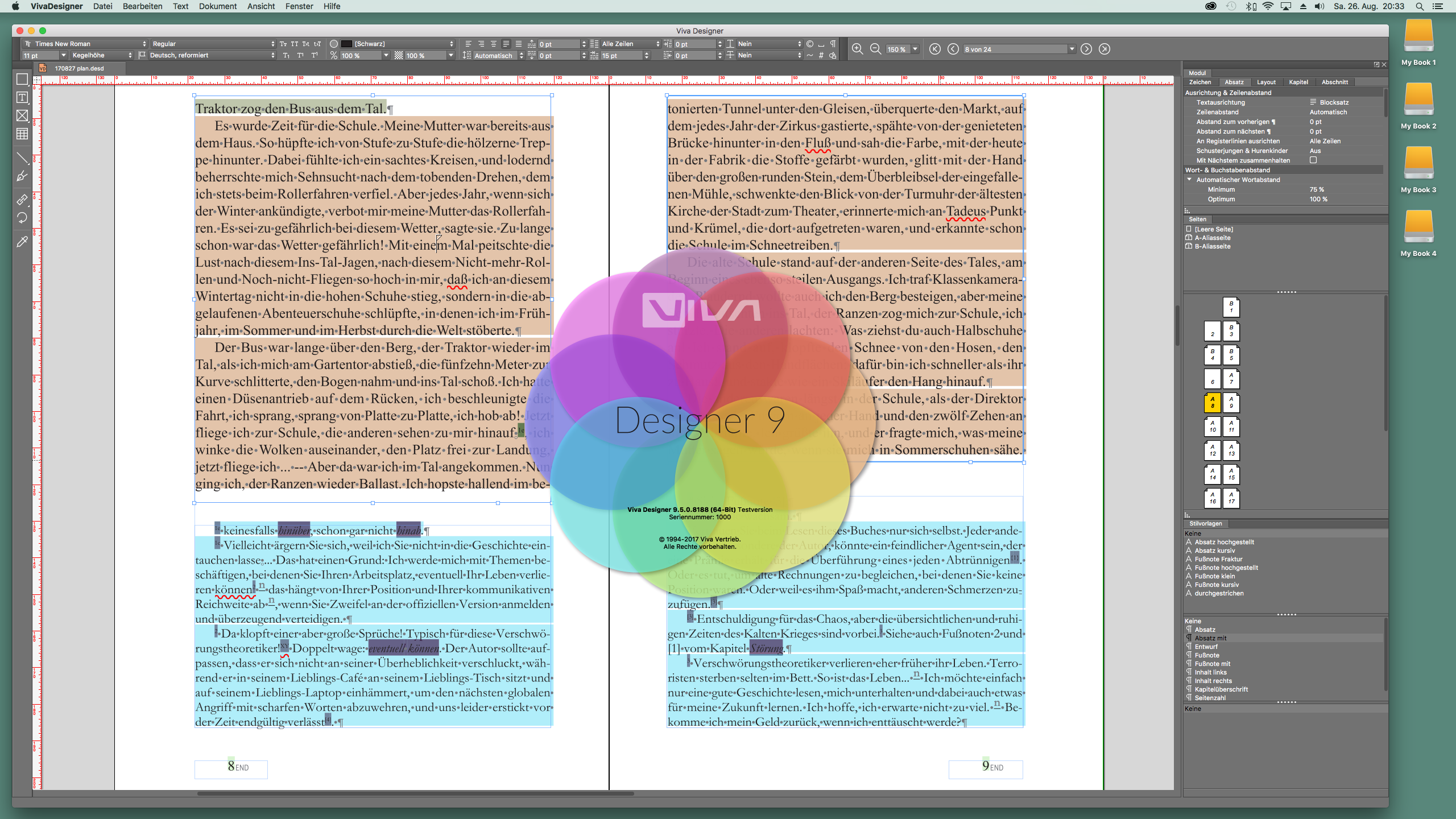The width and height of the screenshot is (1456, 819).
Task: Select the pen tool
Action: [22, 176]
